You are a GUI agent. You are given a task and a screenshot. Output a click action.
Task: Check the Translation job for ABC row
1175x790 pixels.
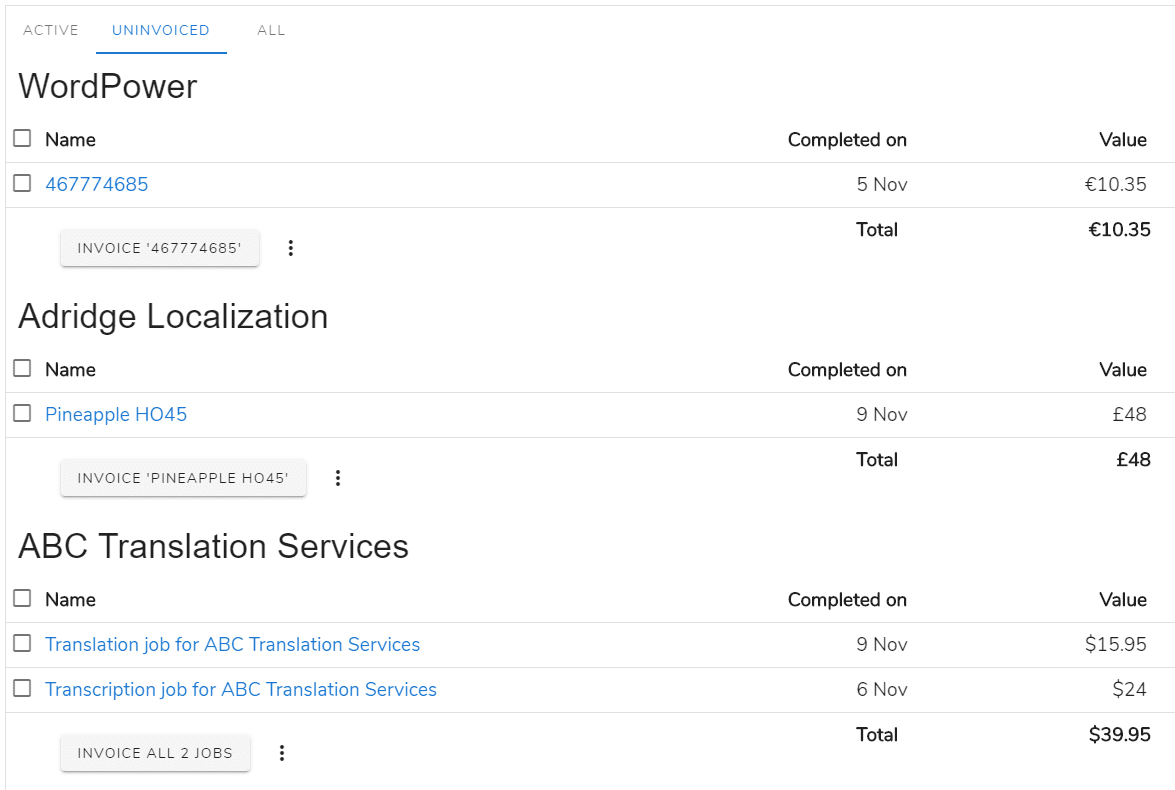pyautogui.click(x=22, y=644)
